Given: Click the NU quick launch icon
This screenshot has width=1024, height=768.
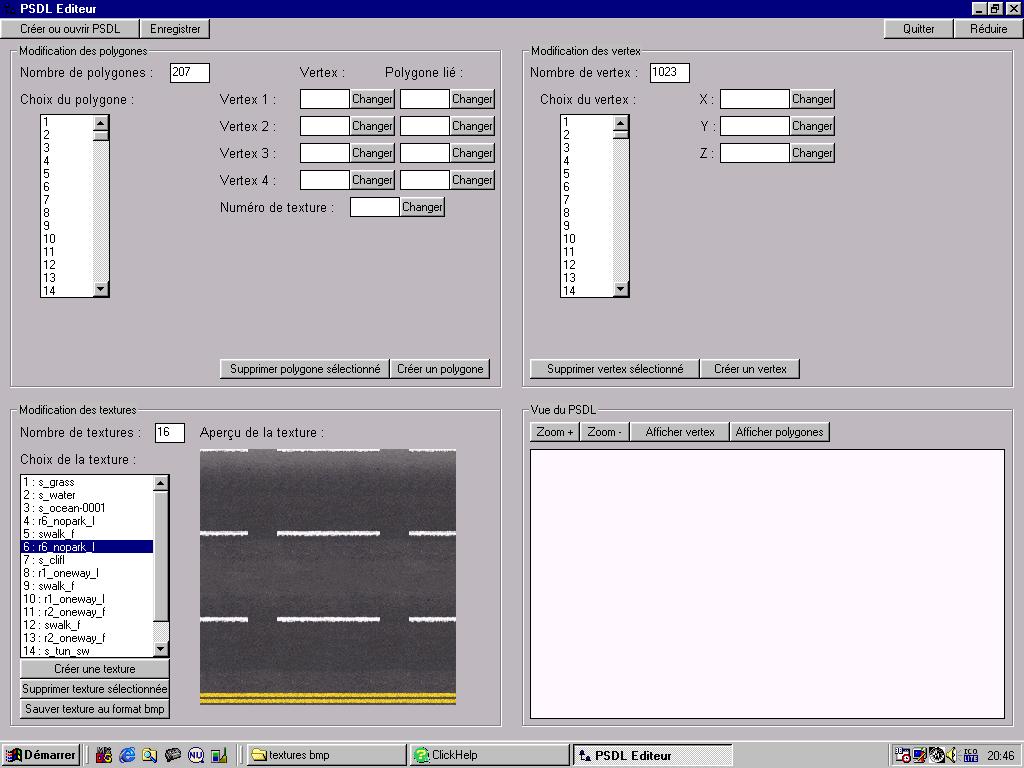Looking at the screenshot, I should click(196, 756).
